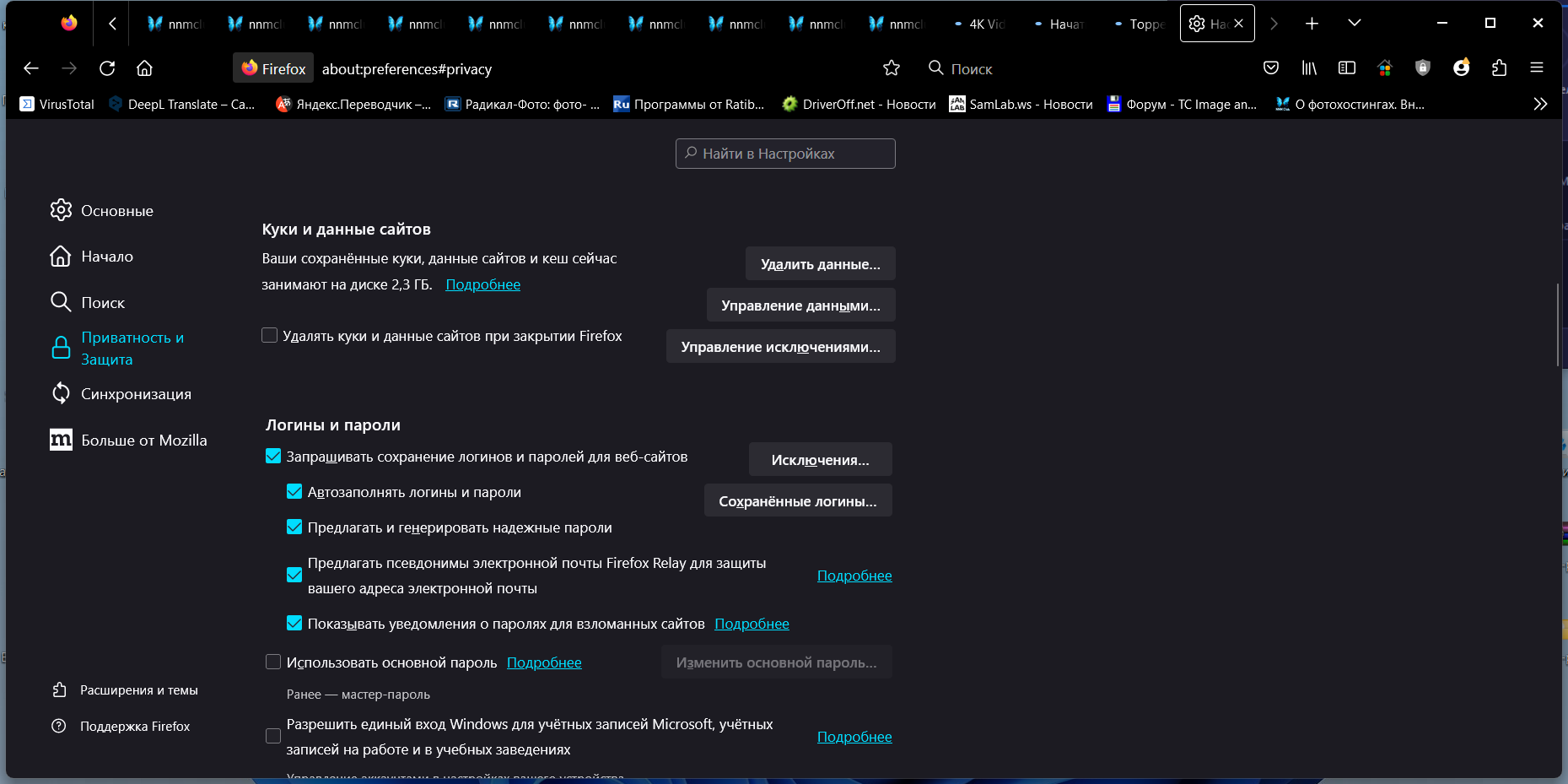1568x784 pixels.
Task: Toggle the sidebar view icon
Action: pos(1347,68)
